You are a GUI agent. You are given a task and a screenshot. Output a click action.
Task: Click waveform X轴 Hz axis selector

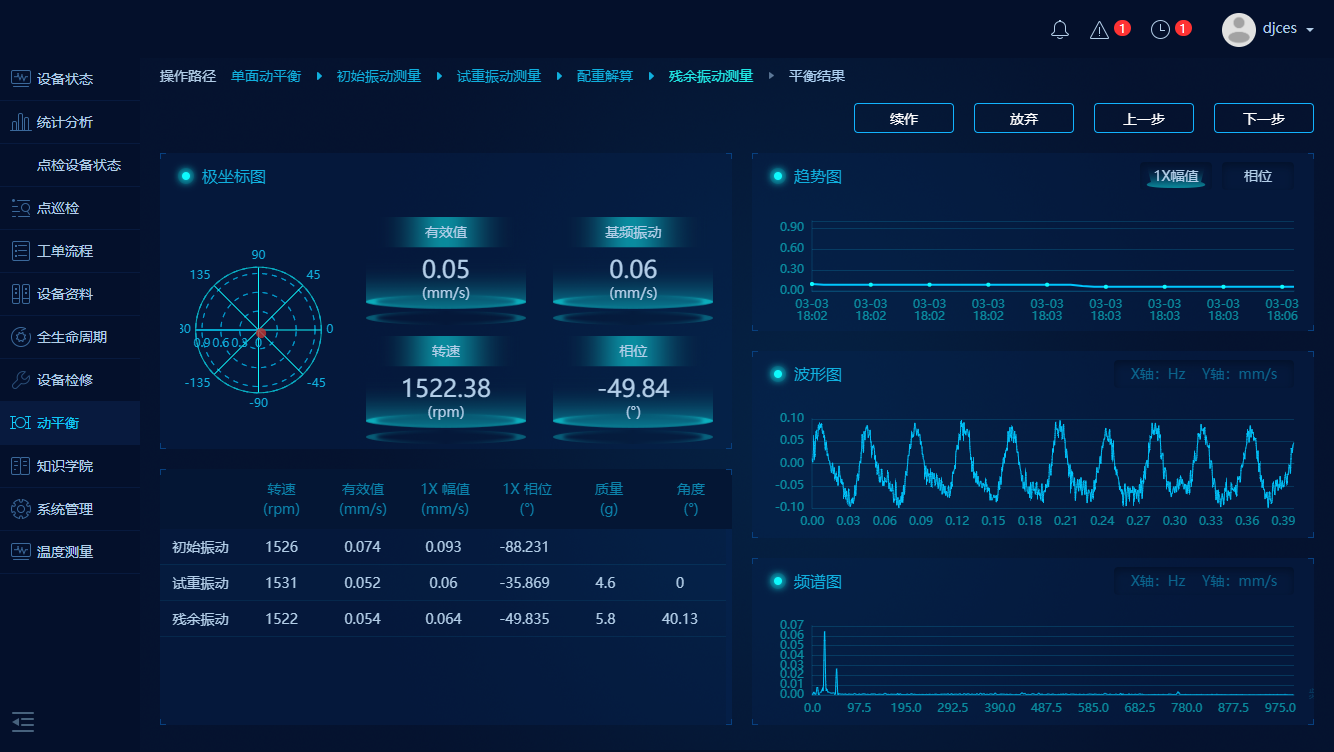point(1157,374)
